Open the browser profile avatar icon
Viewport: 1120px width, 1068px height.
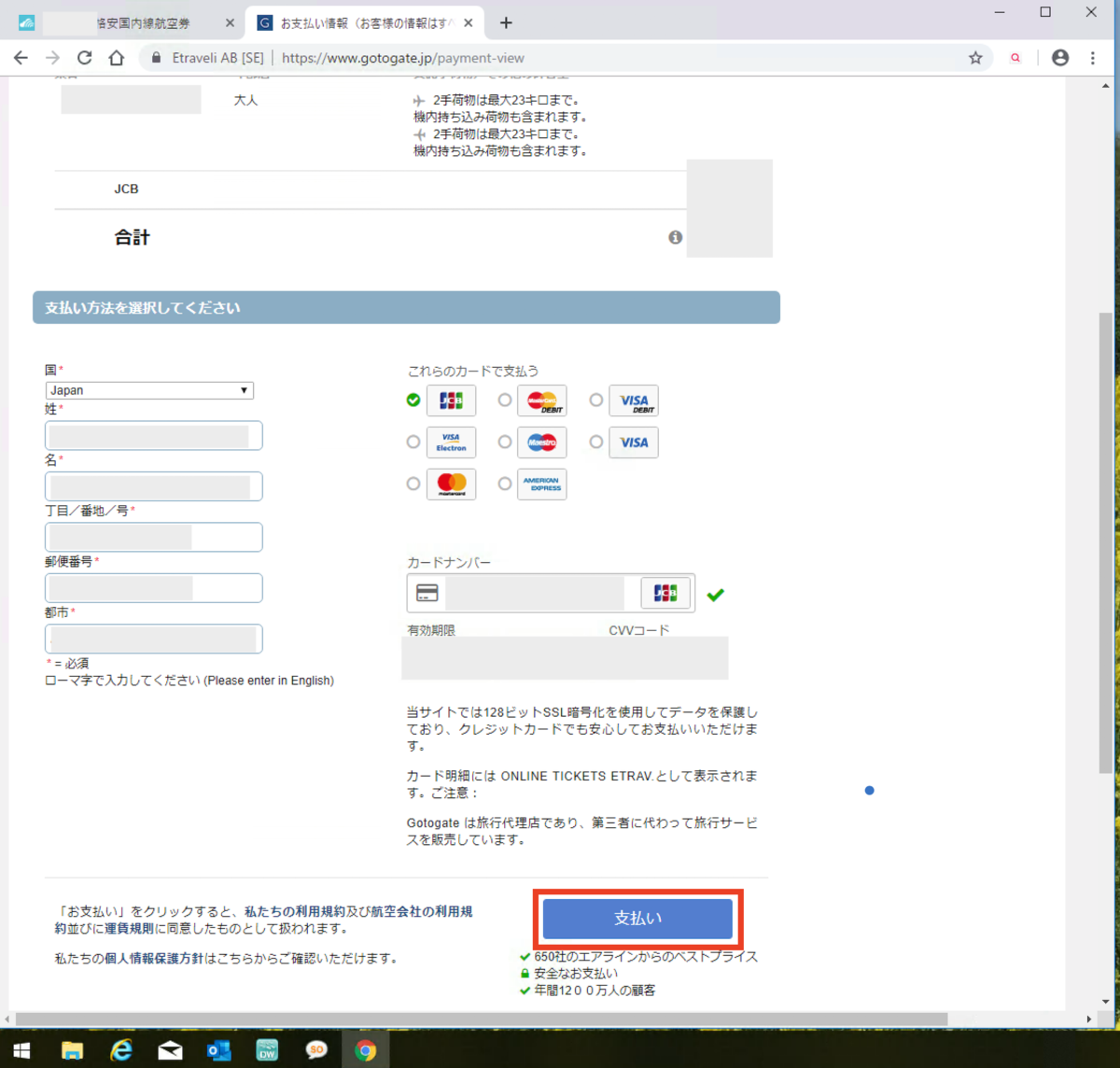pos(1060,57)
